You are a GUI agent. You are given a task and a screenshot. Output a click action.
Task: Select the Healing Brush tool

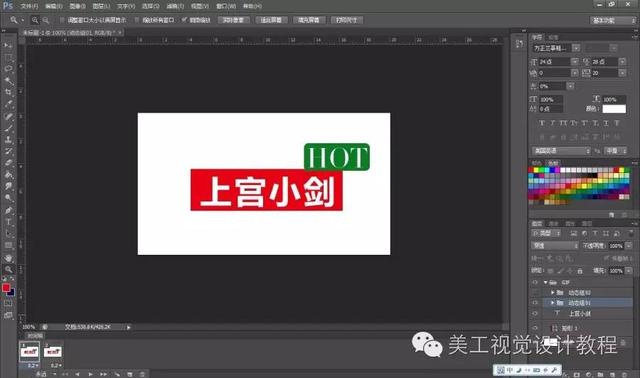8,116
